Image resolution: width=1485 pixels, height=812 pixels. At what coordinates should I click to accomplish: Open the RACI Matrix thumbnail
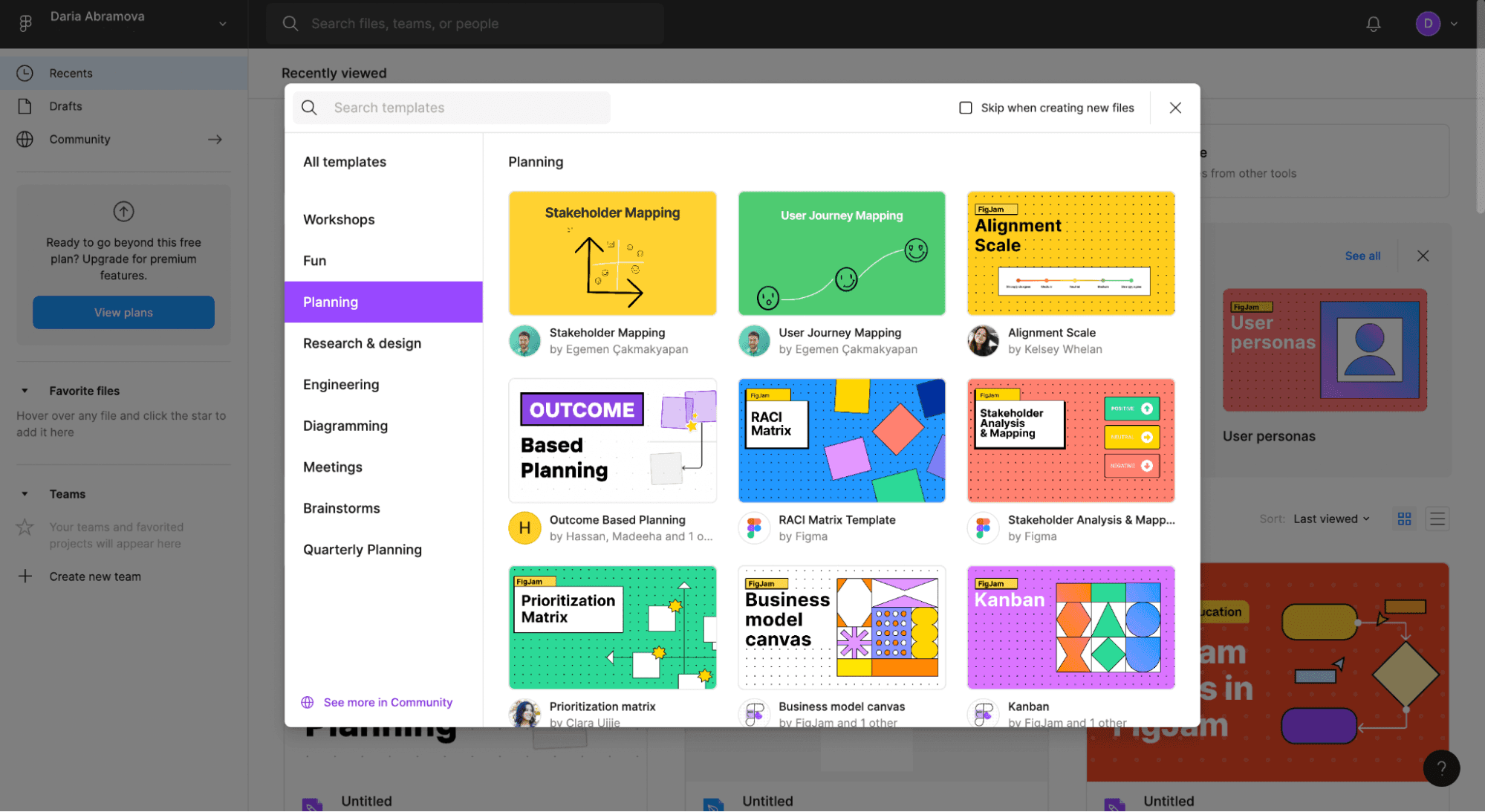[842, 441]
